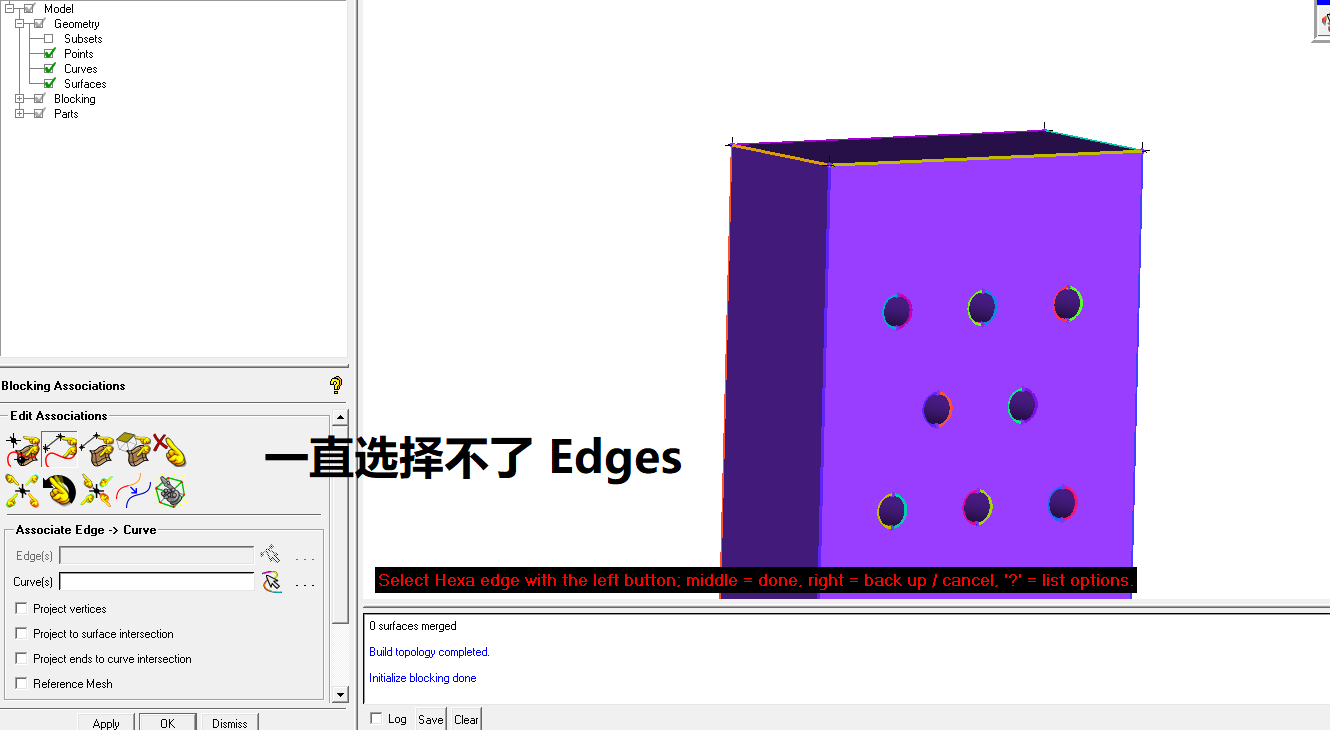Expand the Parts tree node
Image resolution: width=1330 pixels, height=730 pixels.
[x=20, y=114]
